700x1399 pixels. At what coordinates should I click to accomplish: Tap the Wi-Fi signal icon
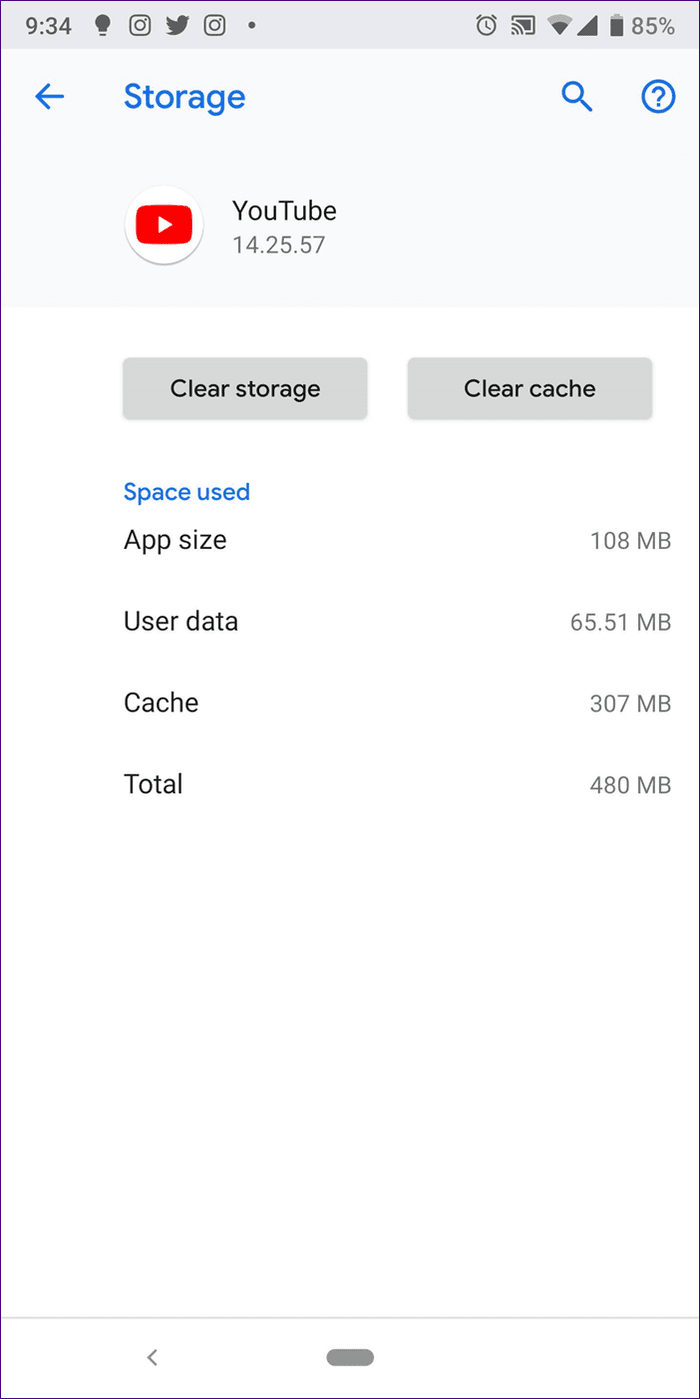(x=558, y=26)
